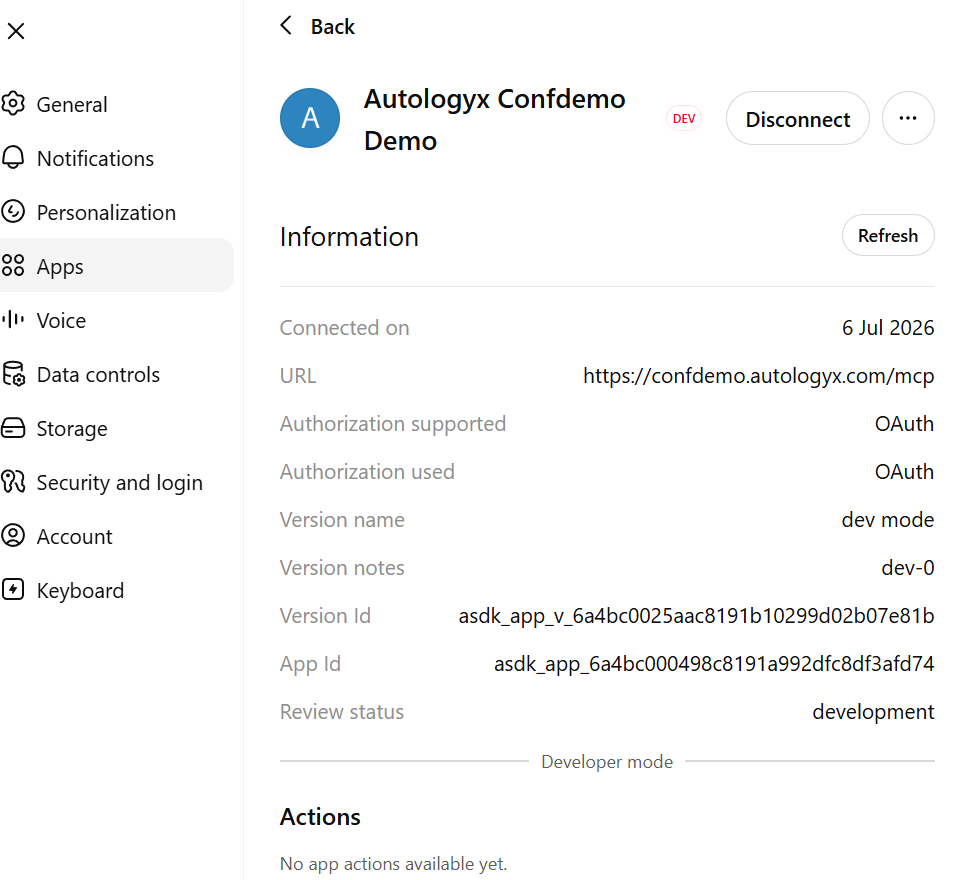Refresh the app information

tap(888, 236)
